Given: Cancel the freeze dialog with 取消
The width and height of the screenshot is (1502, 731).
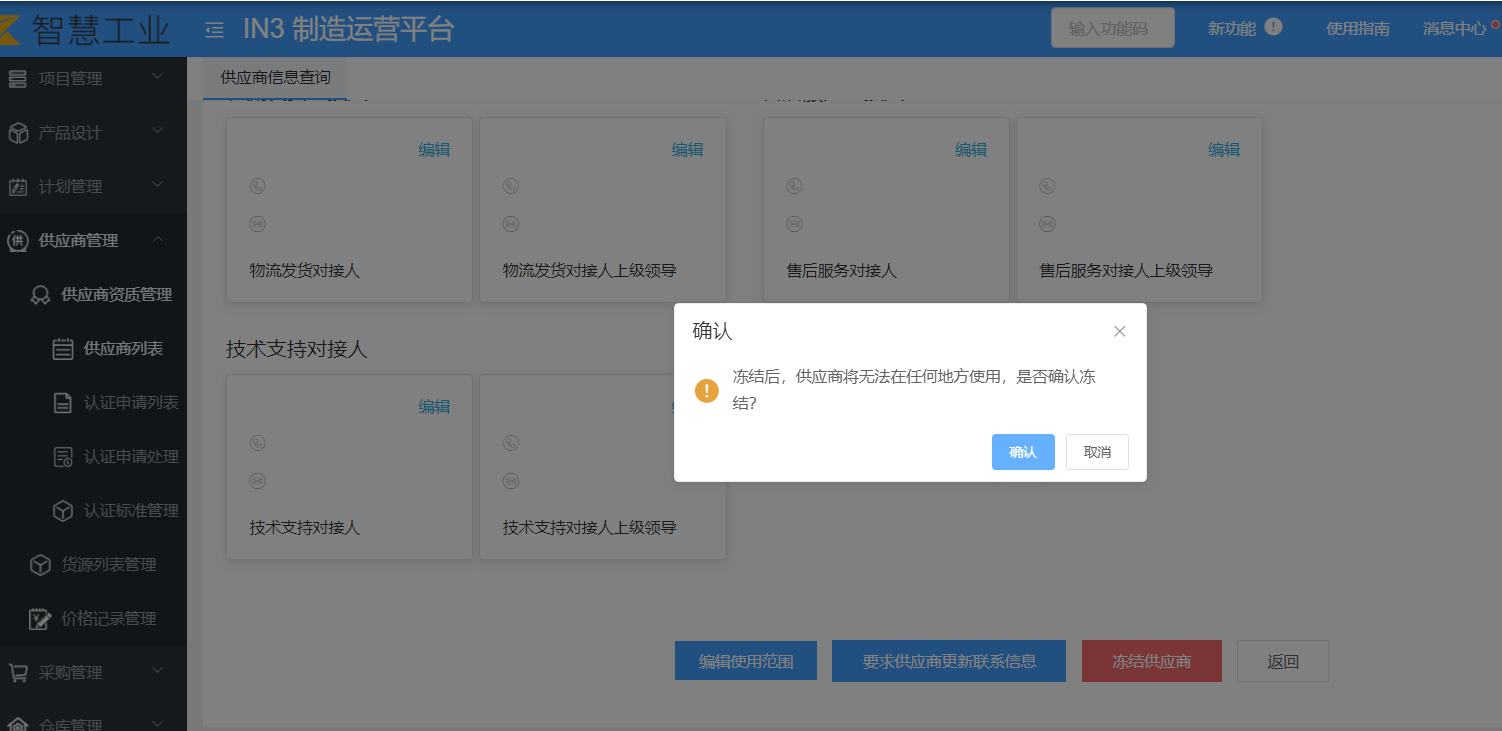Looking at the screenshot, I should tap(1096, 452).
